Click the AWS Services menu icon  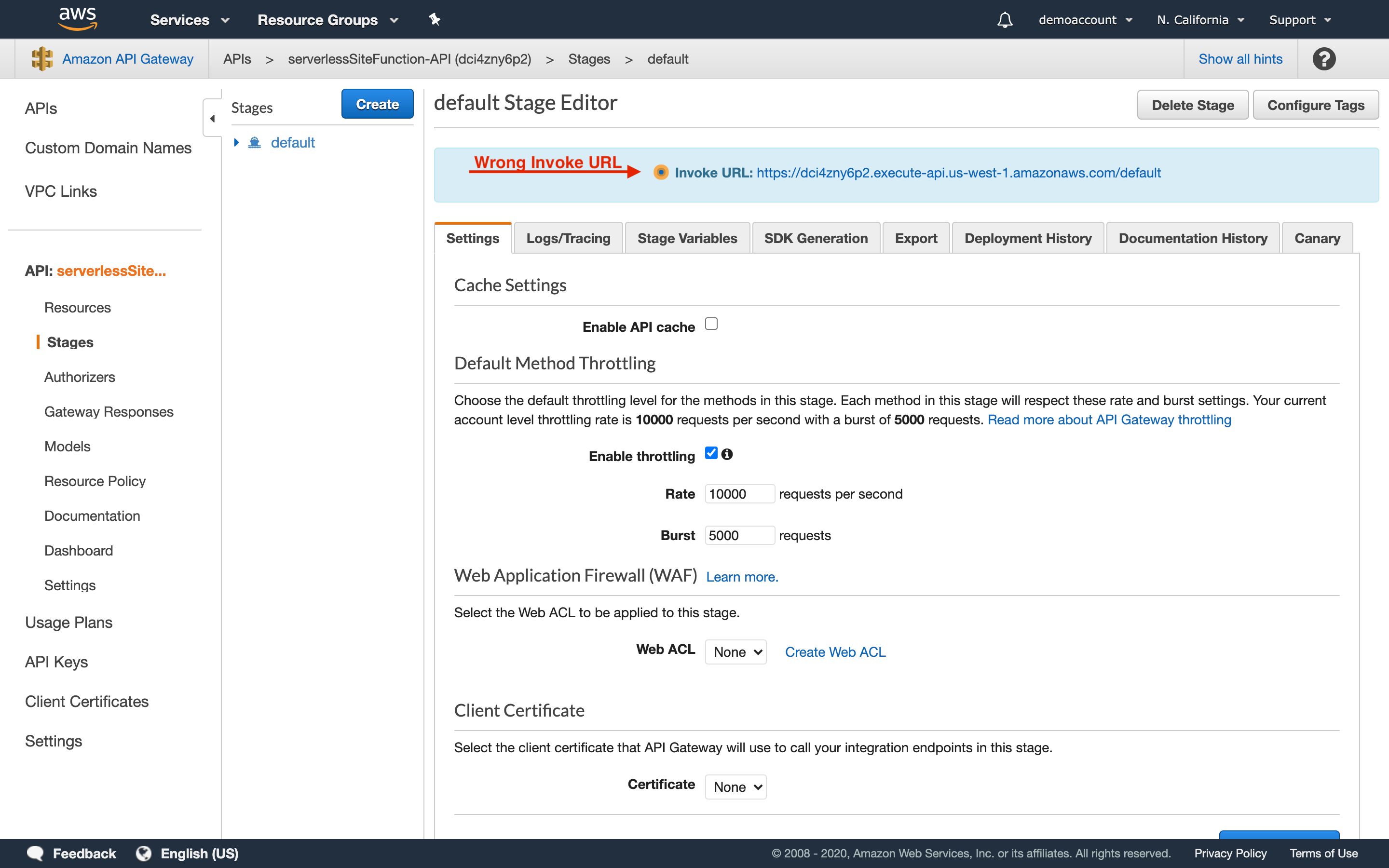pos(186,19)
